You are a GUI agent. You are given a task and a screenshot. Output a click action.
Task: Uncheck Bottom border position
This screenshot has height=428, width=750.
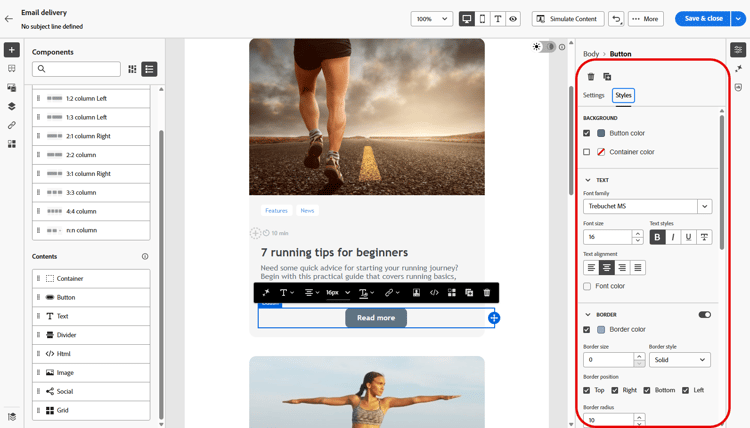(x=647, y=390)
